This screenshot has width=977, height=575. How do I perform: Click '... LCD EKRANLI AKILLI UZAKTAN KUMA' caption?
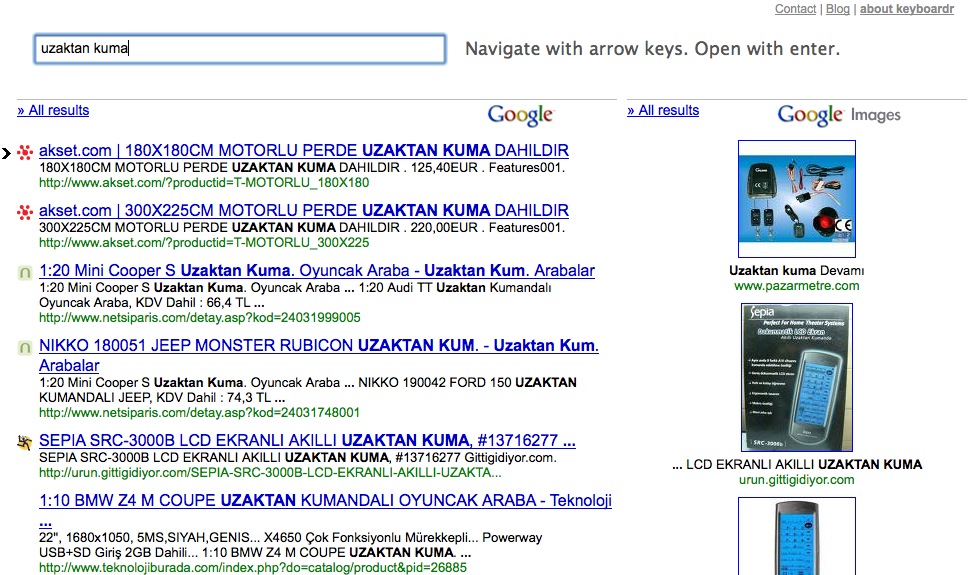click(797, 465)
